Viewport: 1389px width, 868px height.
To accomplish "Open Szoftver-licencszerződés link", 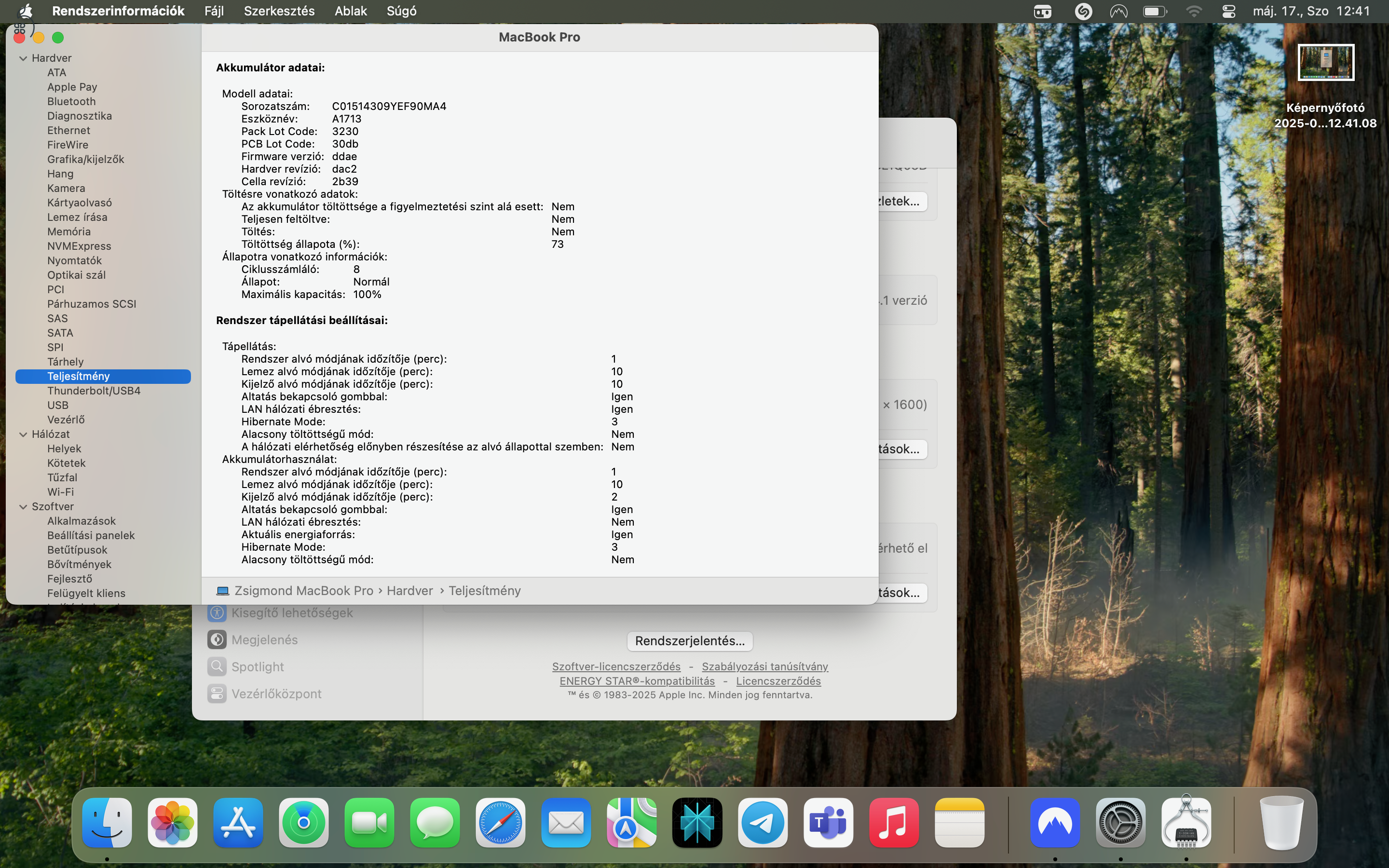I will (616, 666).
